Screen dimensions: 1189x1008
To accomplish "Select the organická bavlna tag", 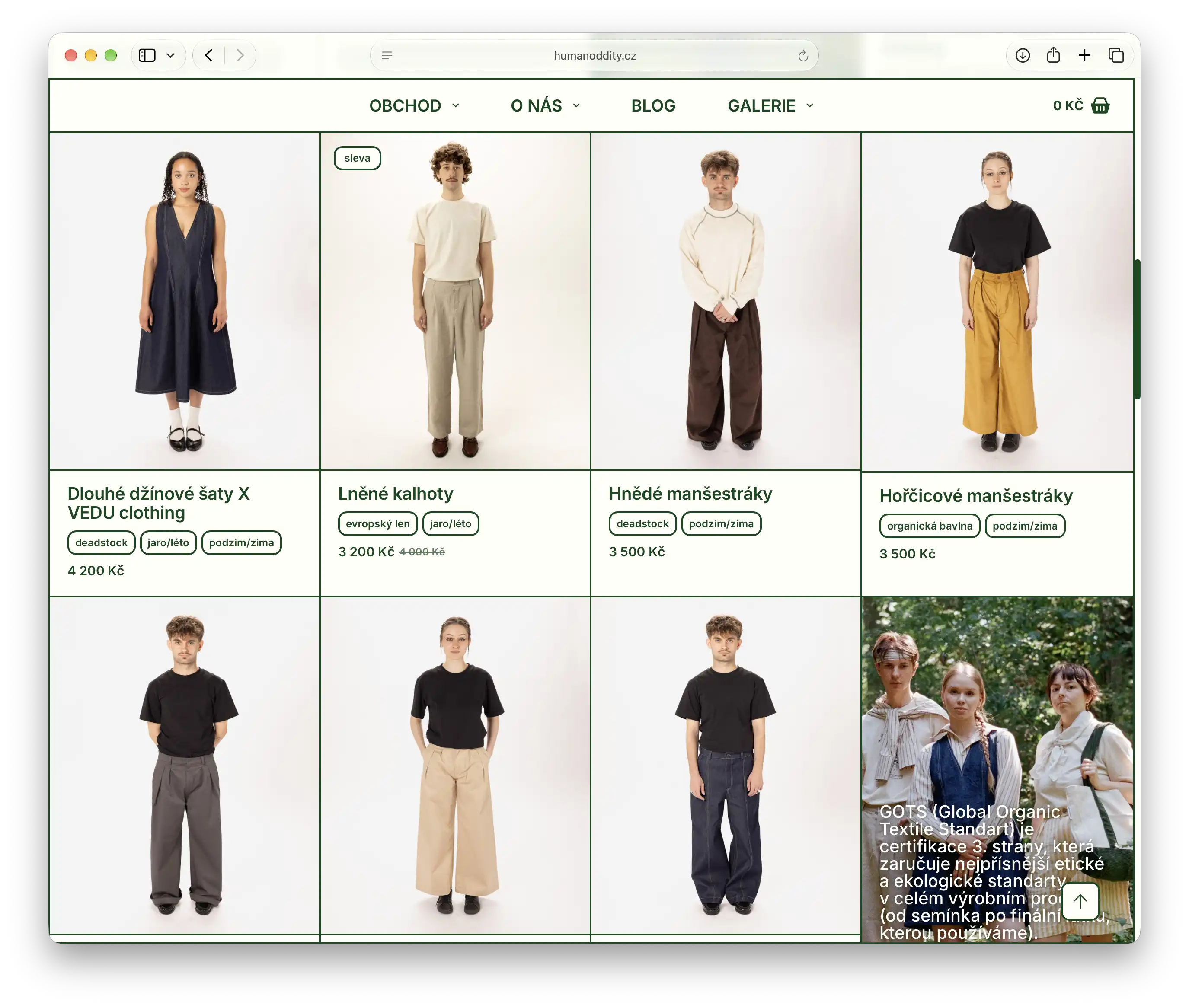I will tap(929, 526).
